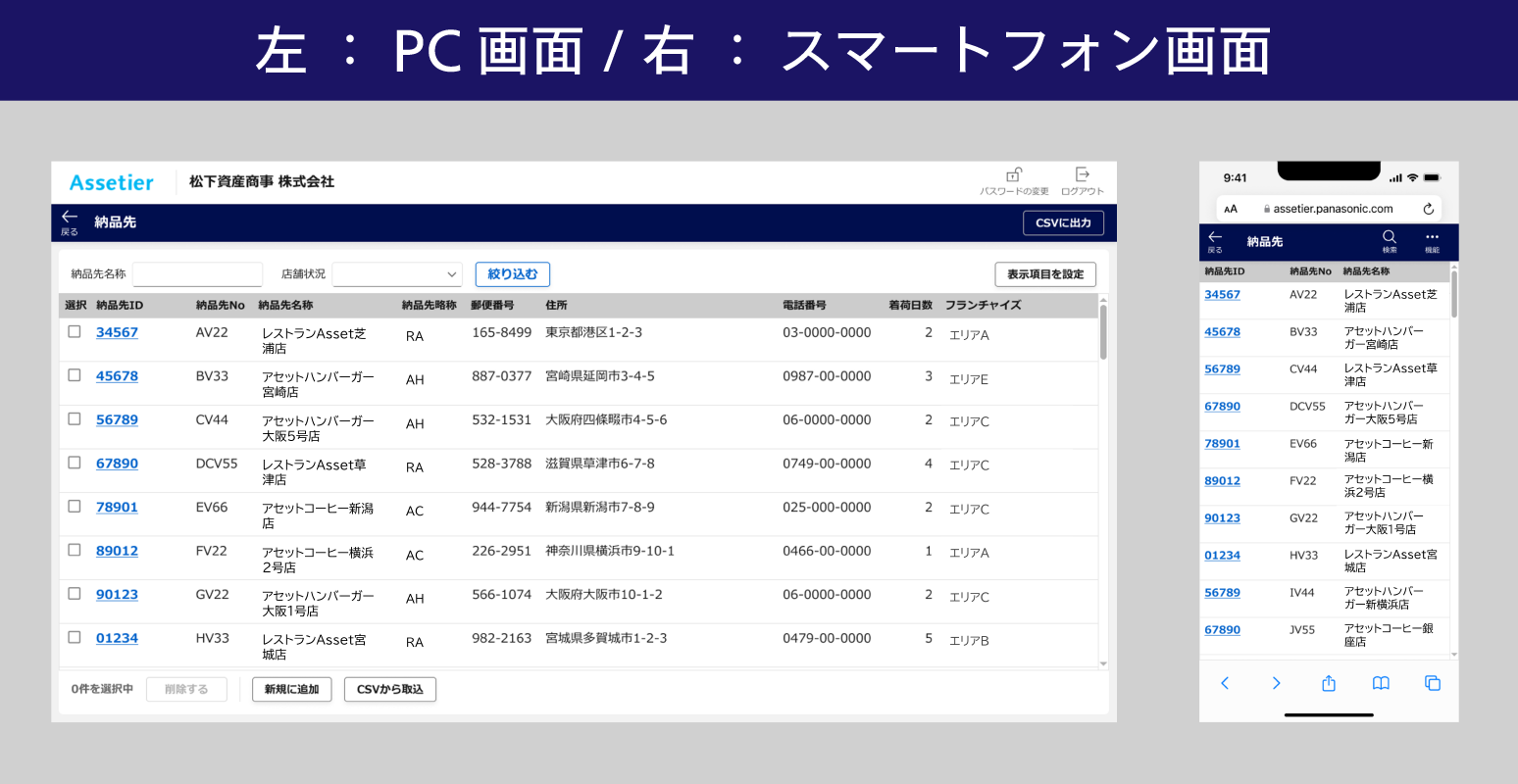Viewport: 1518px width, 784px height.
Task: Tap the Safari share icon
Action: tap(1329, 683)
